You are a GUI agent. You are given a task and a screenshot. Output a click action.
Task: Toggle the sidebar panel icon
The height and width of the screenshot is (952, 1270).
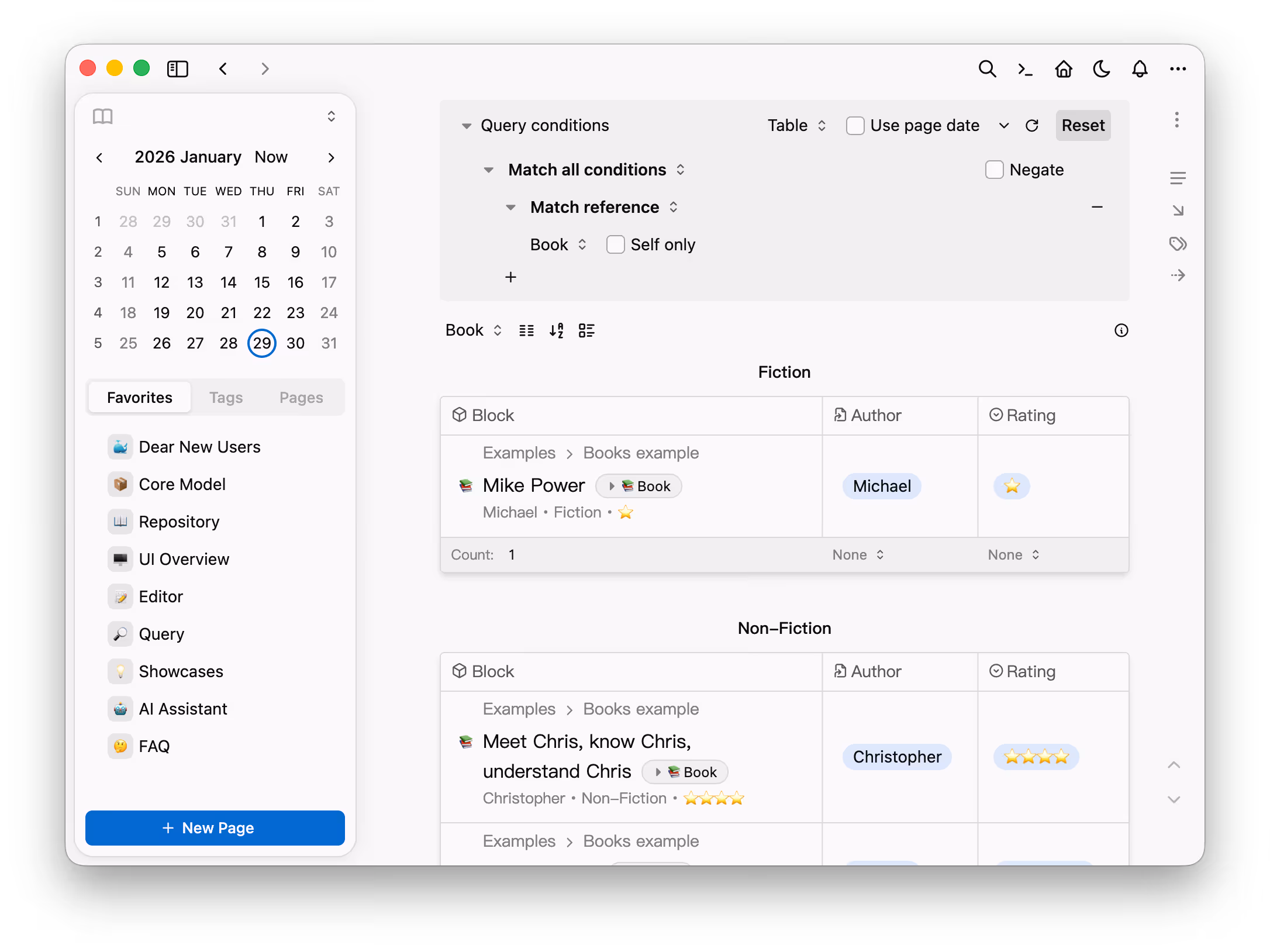(178, 69)
